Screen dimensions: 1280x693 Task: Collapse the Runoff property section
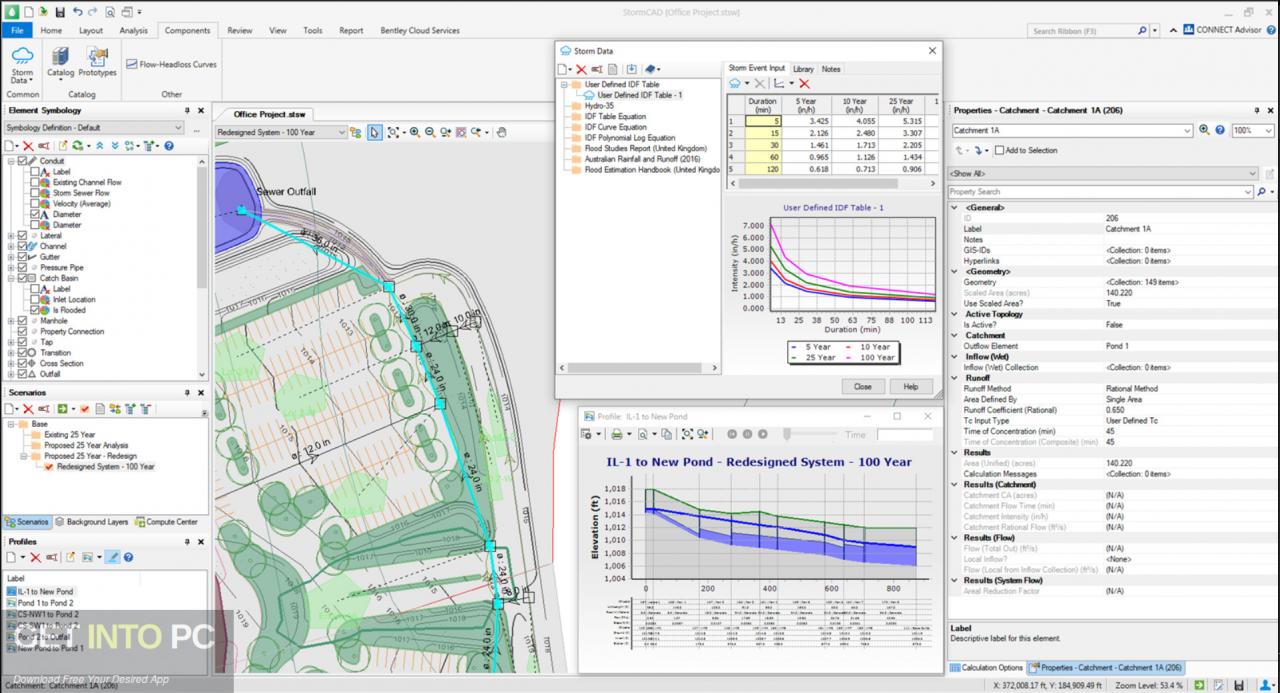click(956, 378)
